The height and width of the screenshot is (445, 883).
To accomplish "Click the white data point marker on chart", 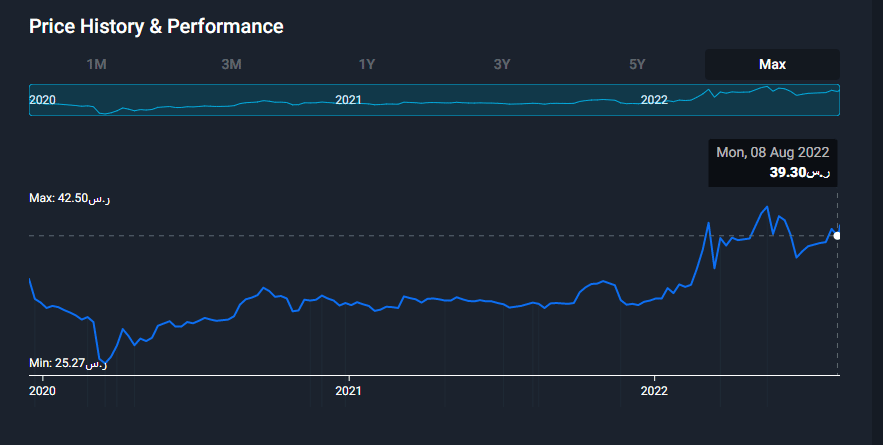I will tap(837, 236).
